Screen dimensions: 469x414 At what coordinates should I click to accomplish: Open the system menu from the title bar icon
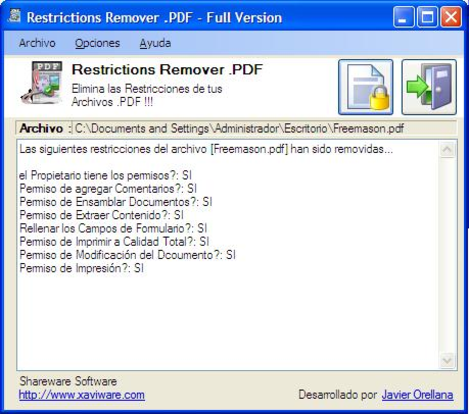pyautogui.click(x=14, y=16)
